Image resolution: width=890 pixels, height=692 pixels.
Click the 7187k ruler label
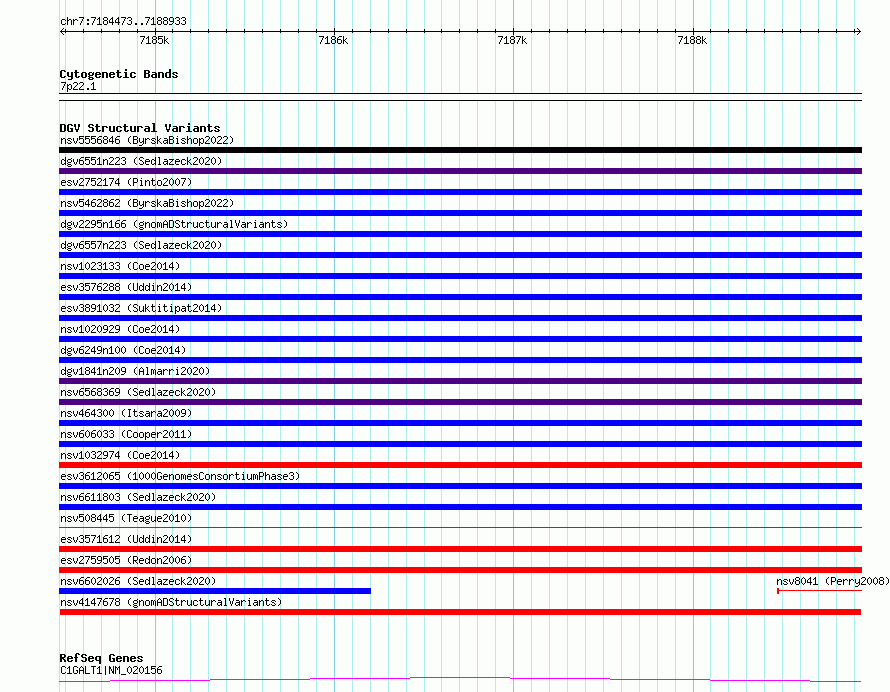512,40
